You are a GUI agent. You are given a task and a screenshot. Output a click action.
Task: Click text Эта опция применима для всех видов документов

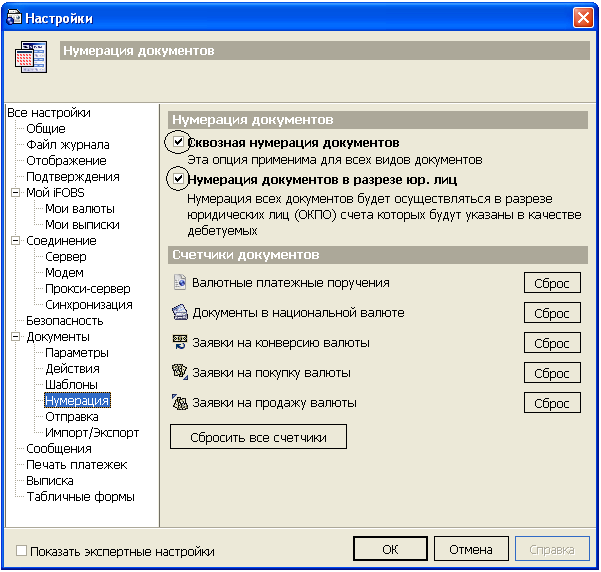tap(335, 159)
